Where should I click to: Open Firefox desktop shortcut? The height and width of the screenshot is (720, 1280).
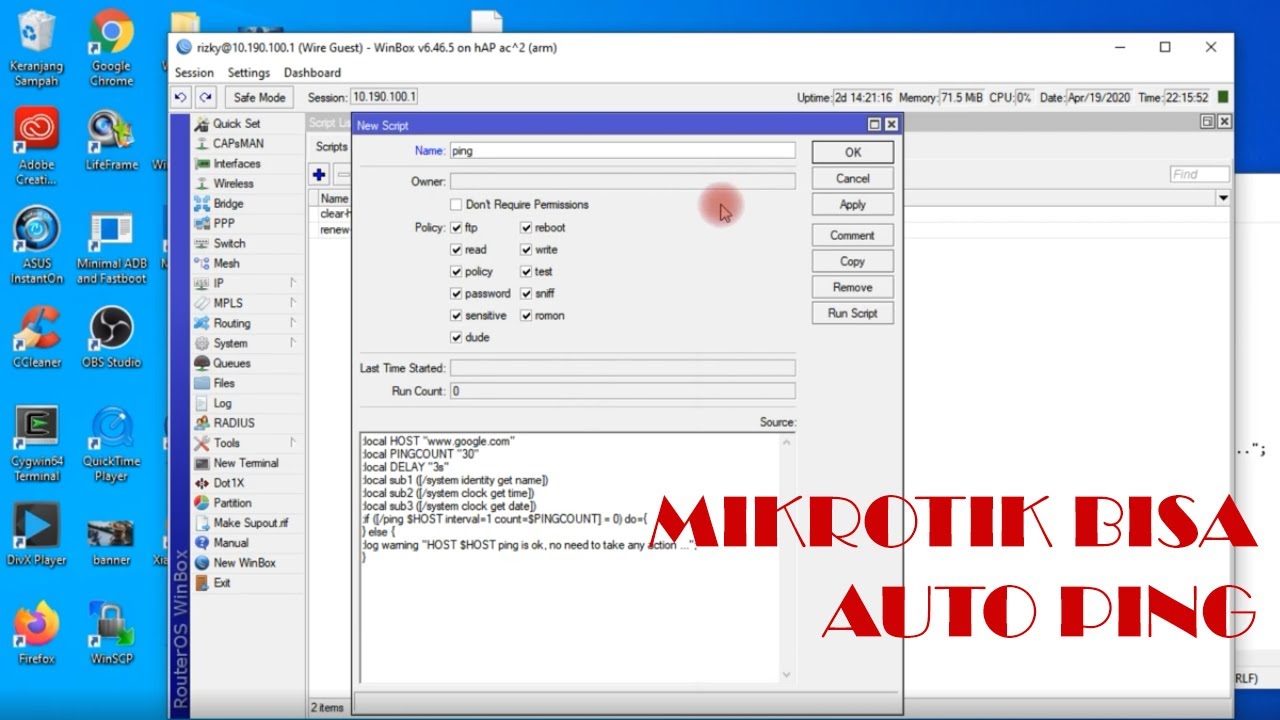tap(36, 632)
